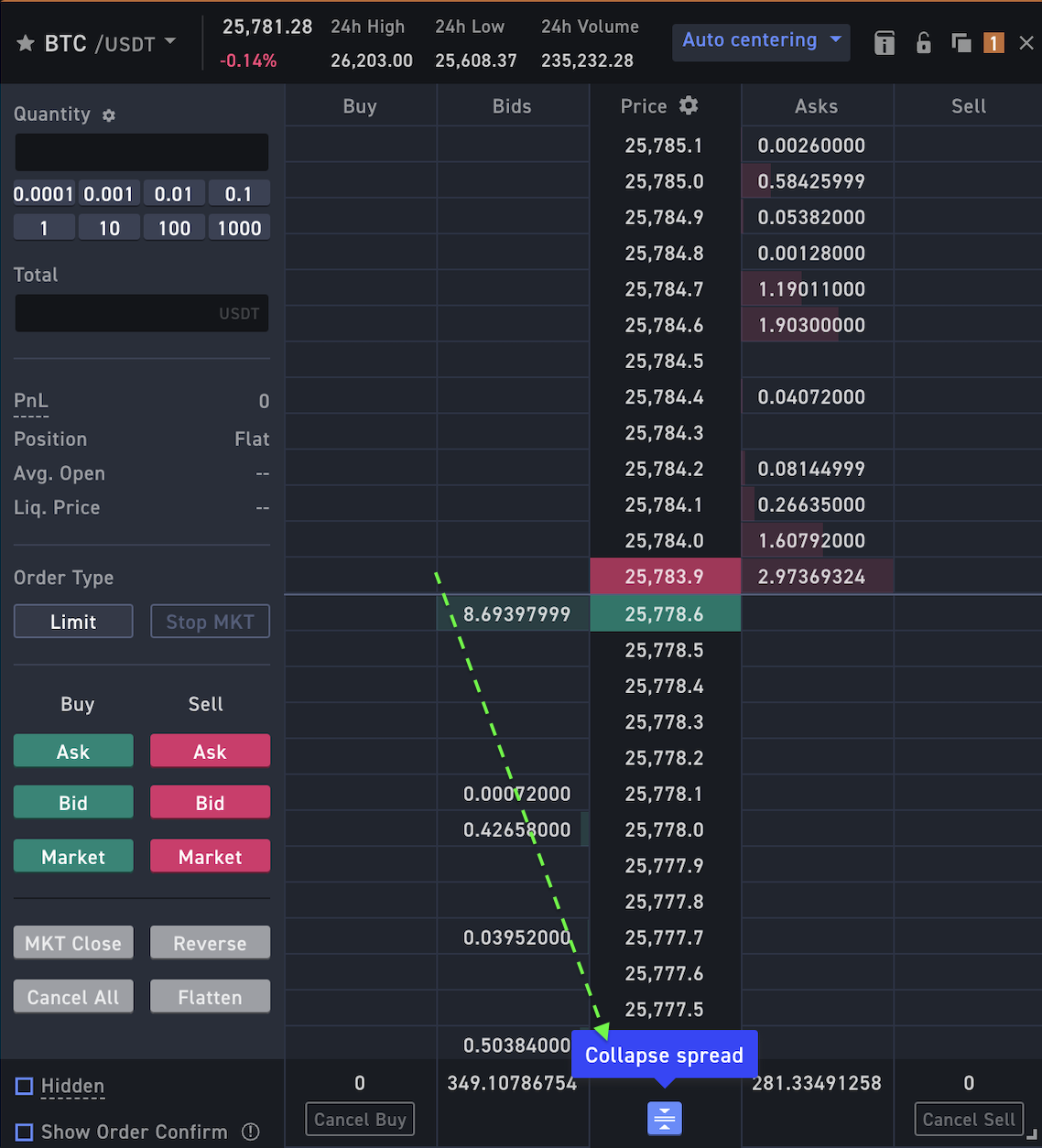1042x1148 pixels.
Task: Open the Auto centering dropdown
Action: tap(761, 41)
